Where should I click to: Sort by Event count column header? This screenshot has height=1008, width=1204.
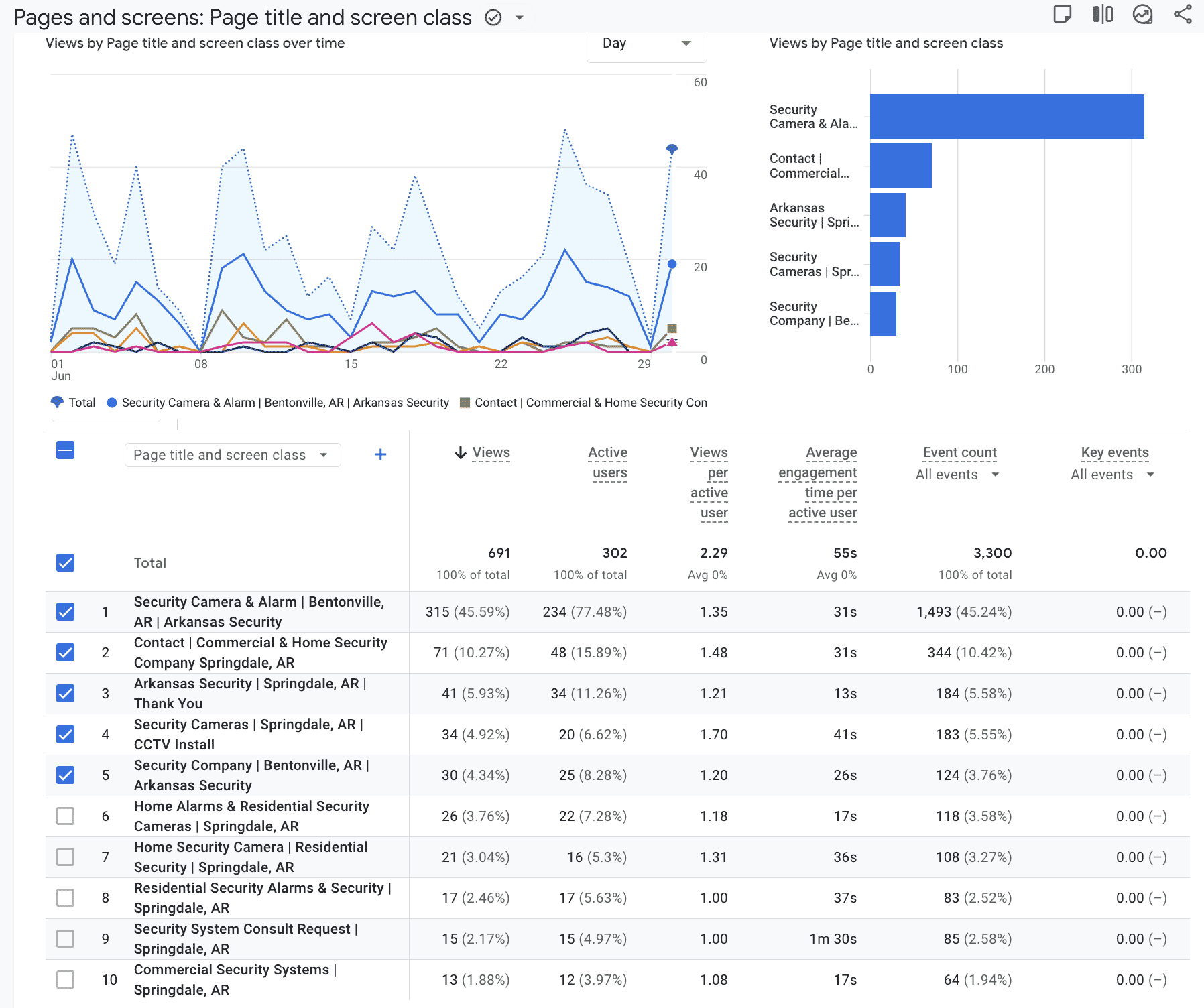(960, 453)
